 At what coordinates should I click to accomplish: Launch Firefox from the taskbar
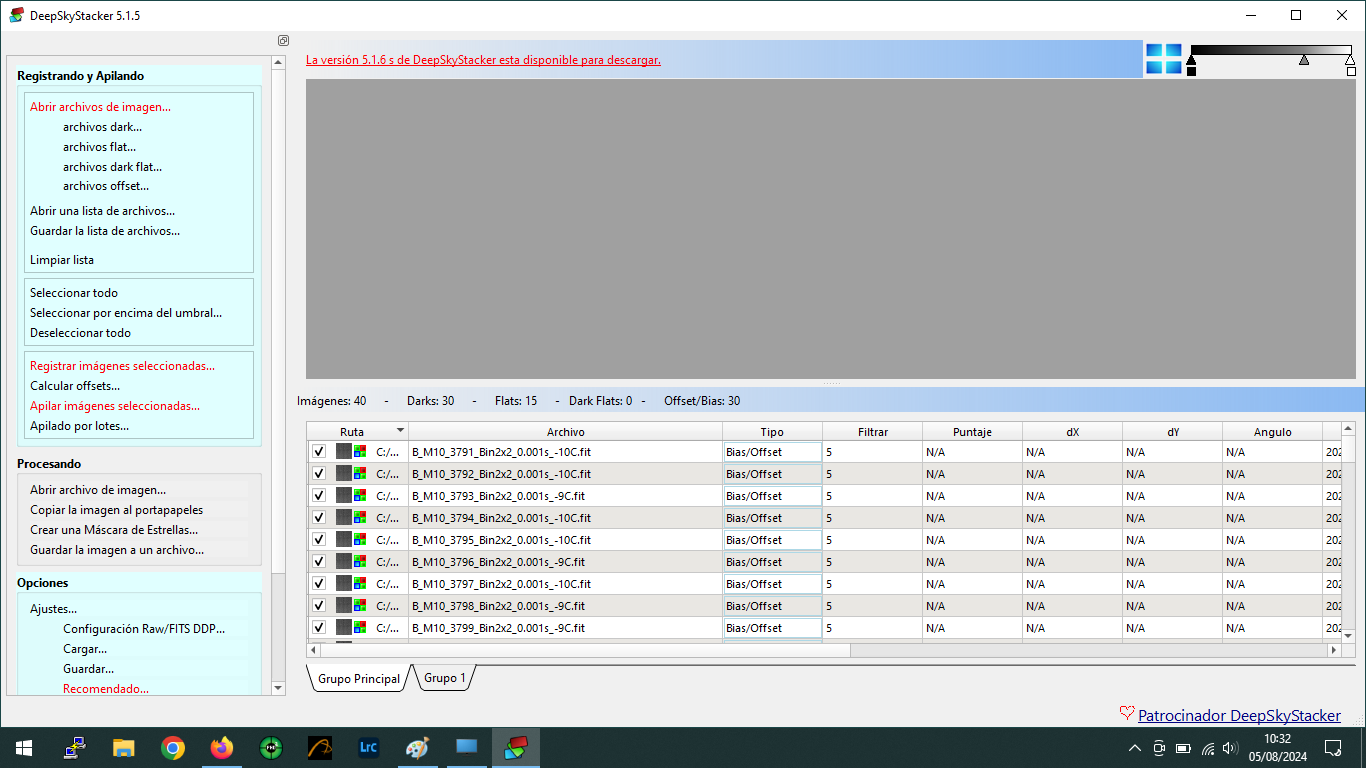point(222,748)
